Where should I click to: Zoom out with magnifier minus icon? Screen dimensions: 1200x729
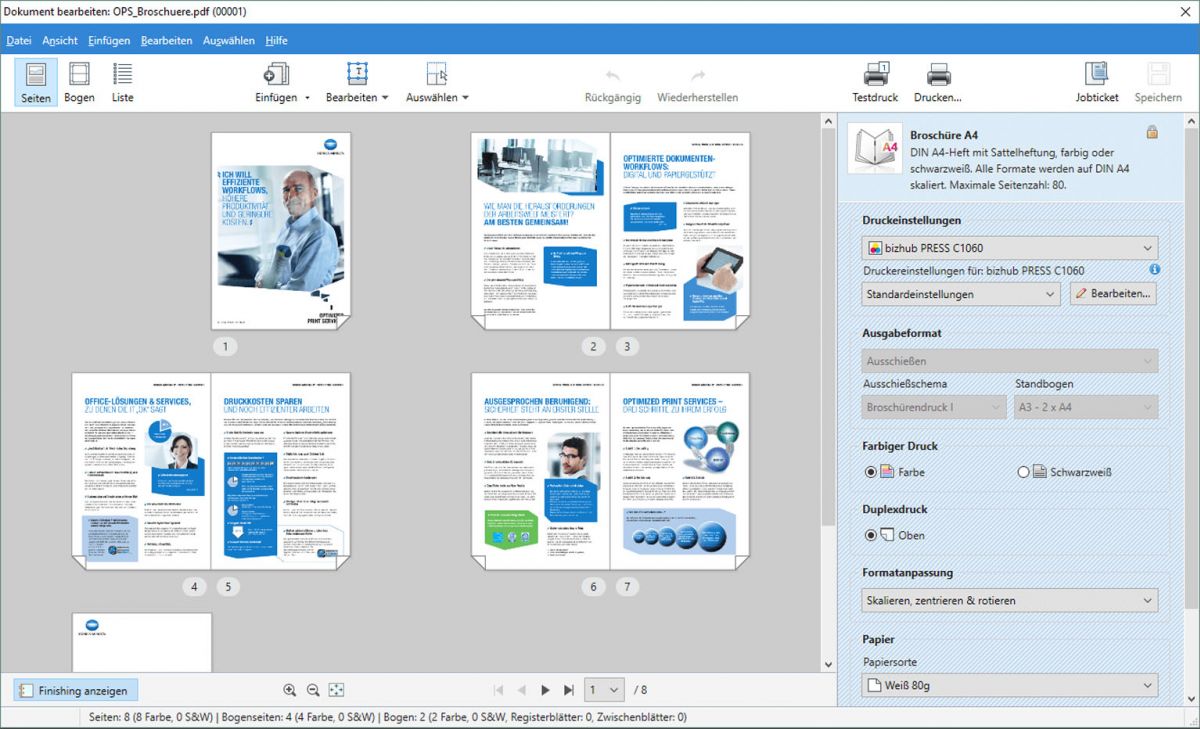click(313, 690)
